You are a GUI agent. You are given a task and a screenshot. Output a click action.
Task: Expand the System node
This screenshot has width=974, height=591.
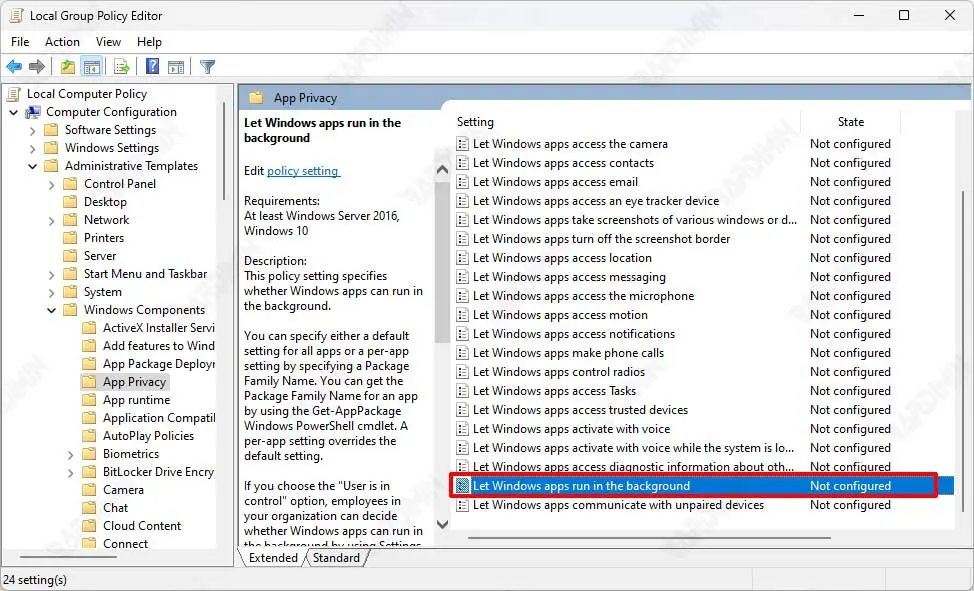(52, 293)
